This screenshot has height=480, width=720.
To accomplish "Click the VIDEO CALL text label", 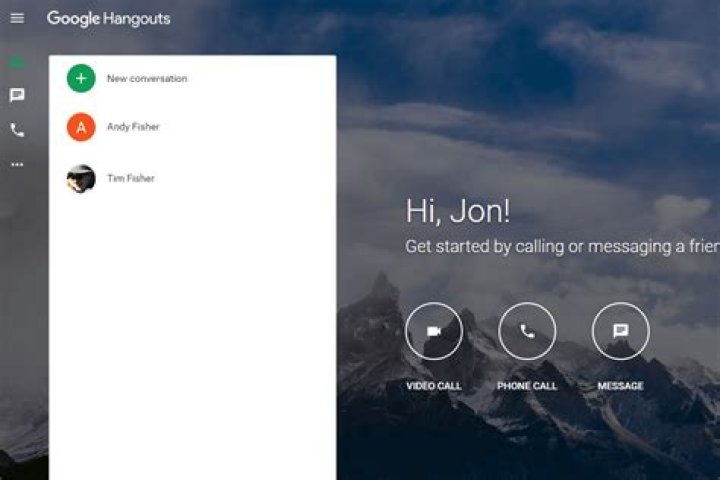I will pyautogui.click(x=433, y=386).
